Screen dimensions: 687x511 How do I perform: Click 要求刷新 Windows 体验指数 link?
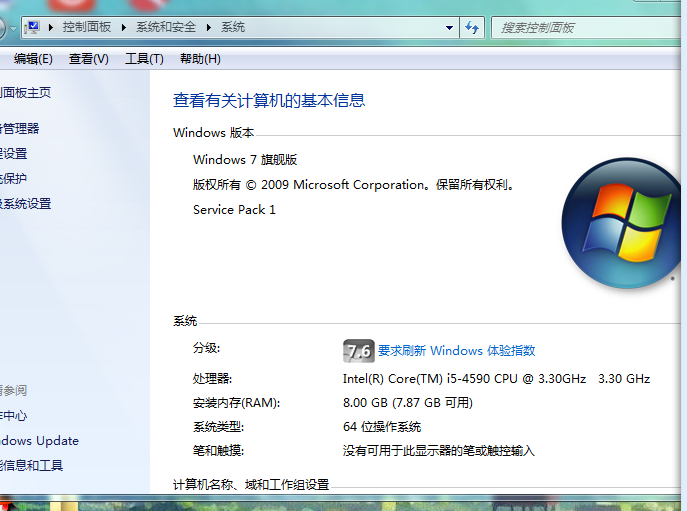click(x=457, y=351)
